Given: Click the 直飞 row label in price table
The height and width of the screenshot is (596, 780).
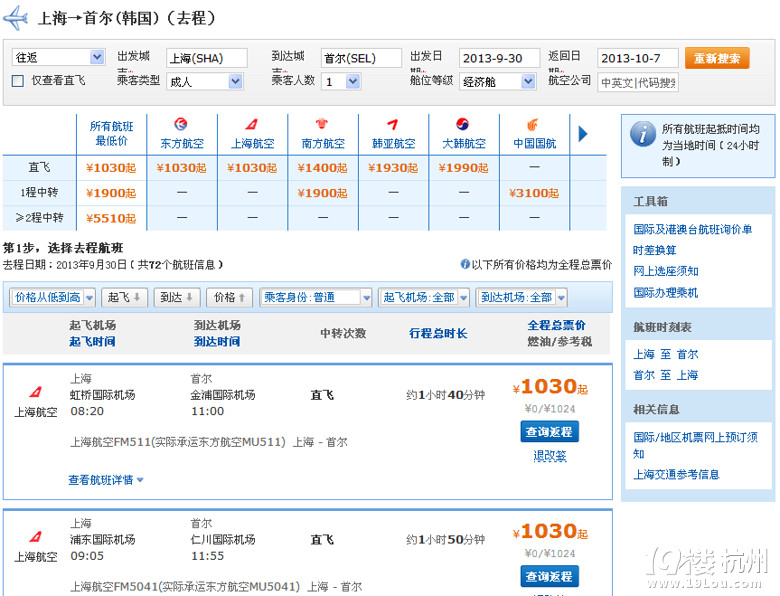Looking at the screenshot, I should pyautogui.click(x=39, y=168).
